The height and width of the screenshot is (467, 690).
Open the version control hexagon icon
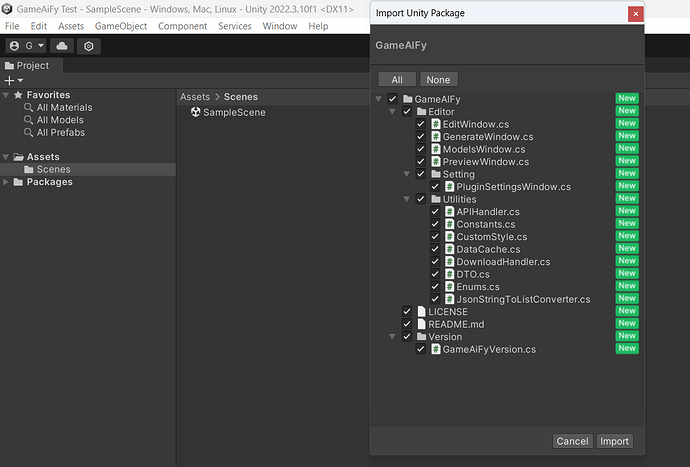tap(88, 46)
